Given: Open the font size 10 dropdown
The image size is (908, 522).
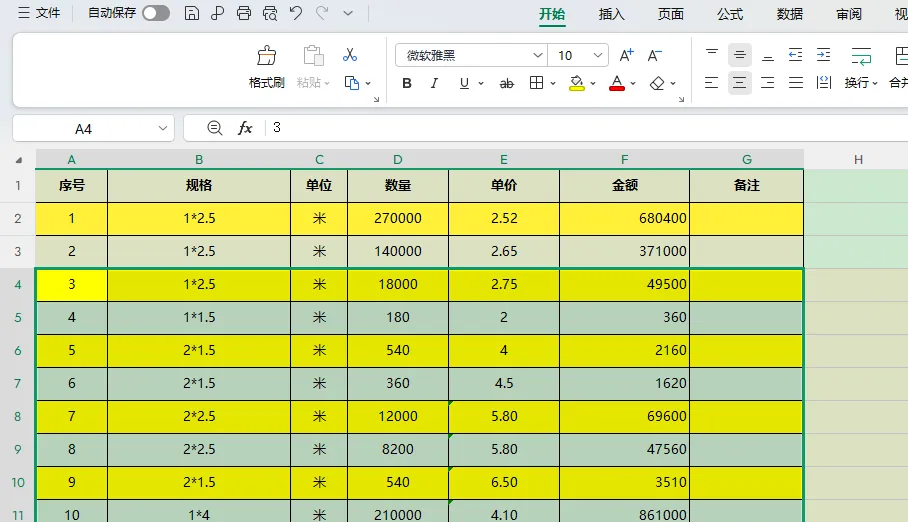Looking at the screenshot, I should tap(598, 56).
